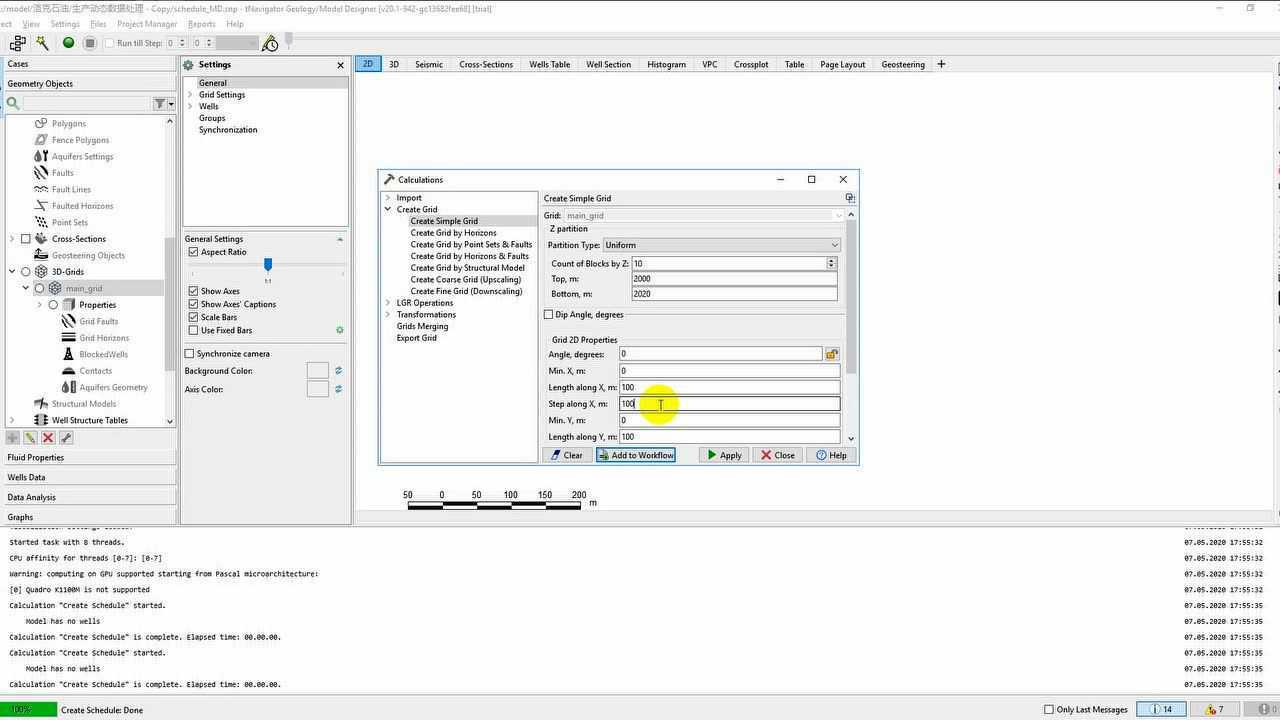Viewport: 1280px width, 720px height.
Task: Expand Grid Settings in Settings panel
Action: (x=190, y=95)
